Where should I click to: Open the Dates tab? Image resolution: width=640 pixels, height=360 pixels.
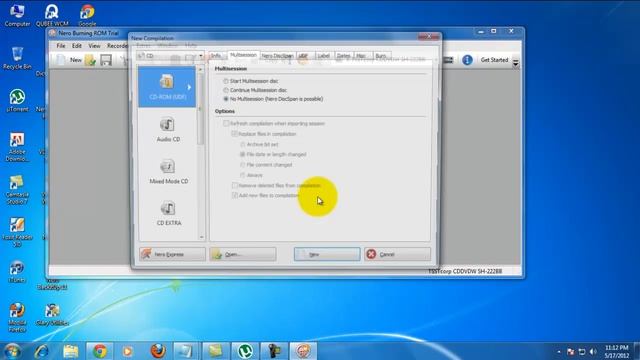coord(344,56)
